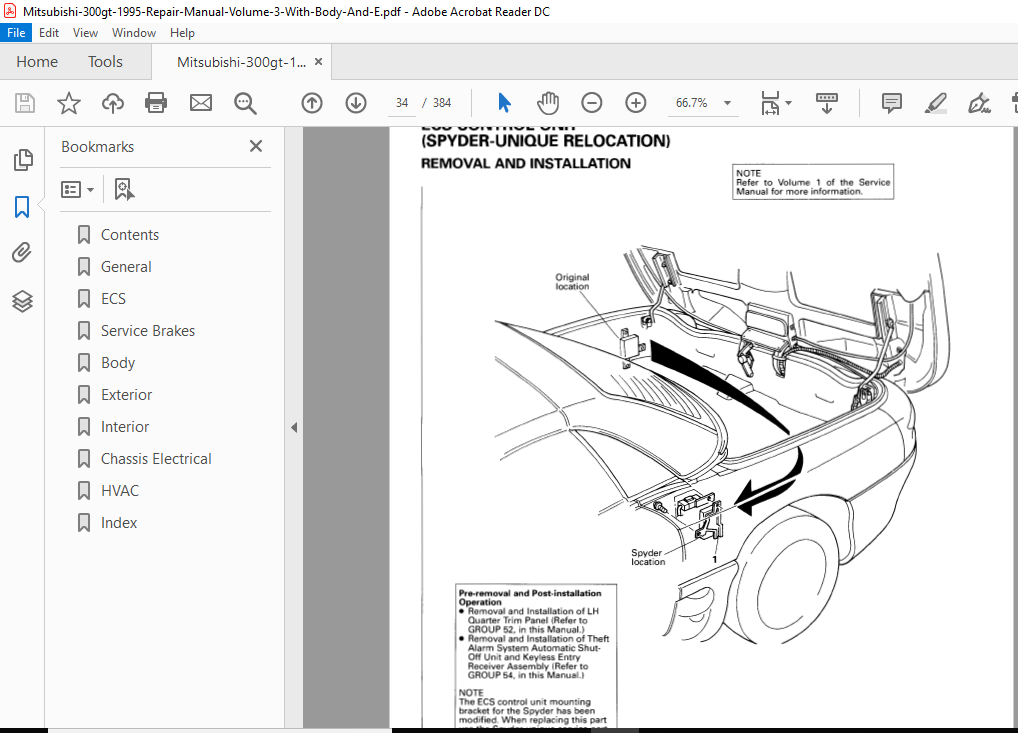
Task: Click the cloud upload icon
Action: tap(113, 103)
